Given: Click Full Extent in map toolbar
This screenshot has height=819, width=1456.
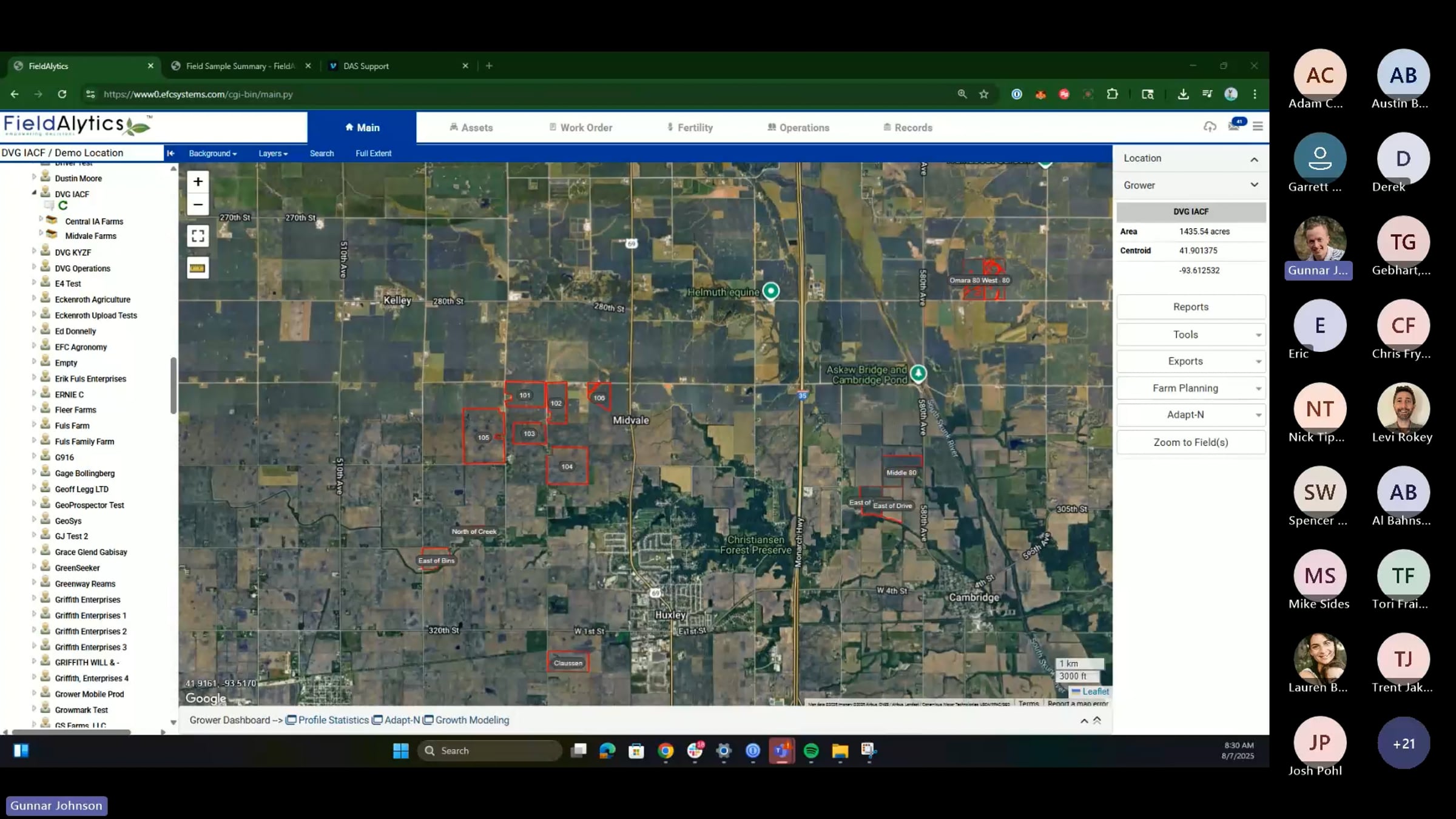Looking at the screenshot, I should (x=373, y=153).
